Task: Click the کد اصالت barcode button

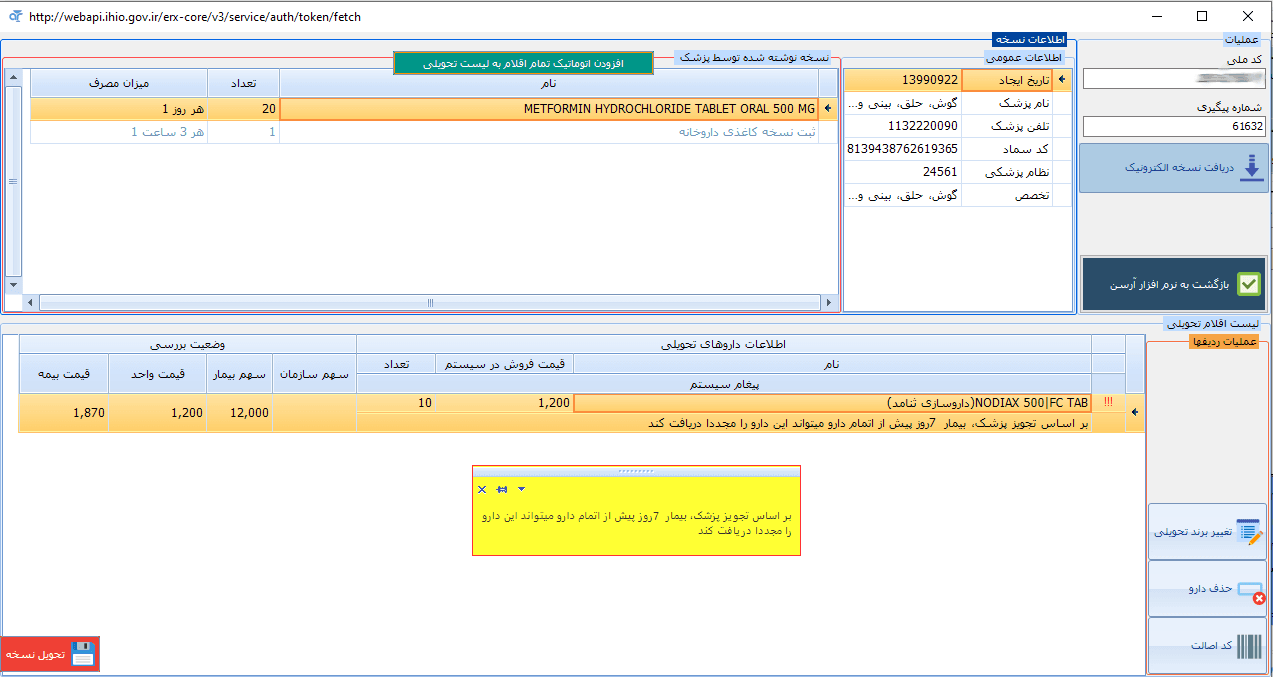Action: (1207, 646)
